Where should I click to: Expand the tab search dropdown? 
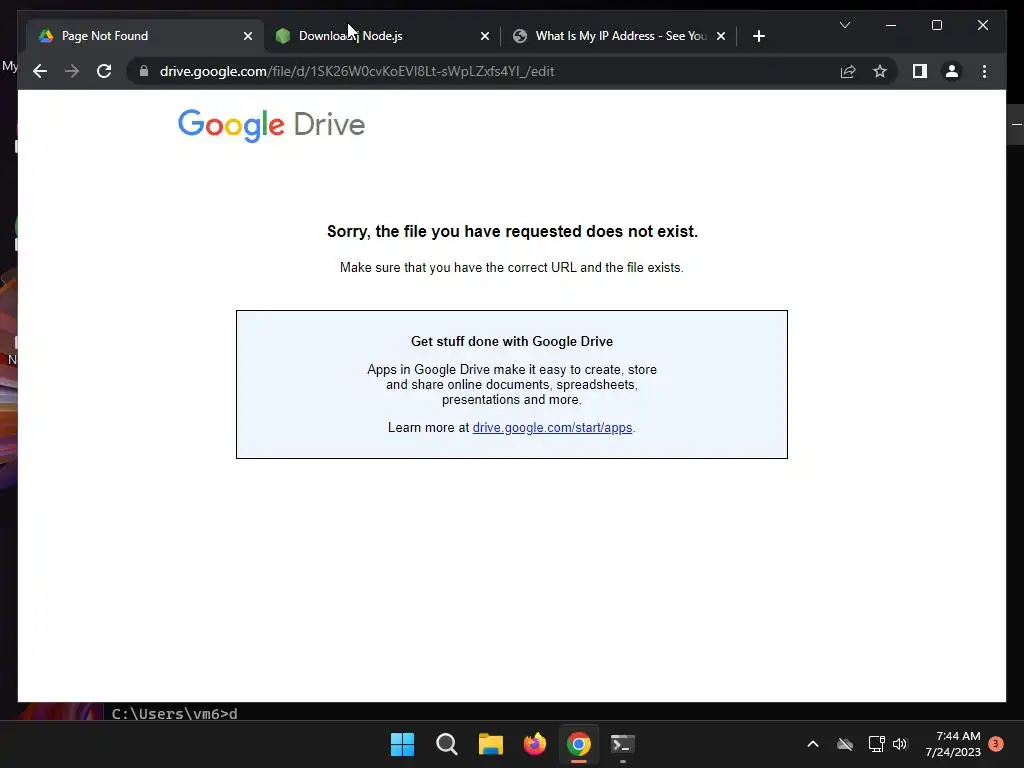(x=844, y=25)
